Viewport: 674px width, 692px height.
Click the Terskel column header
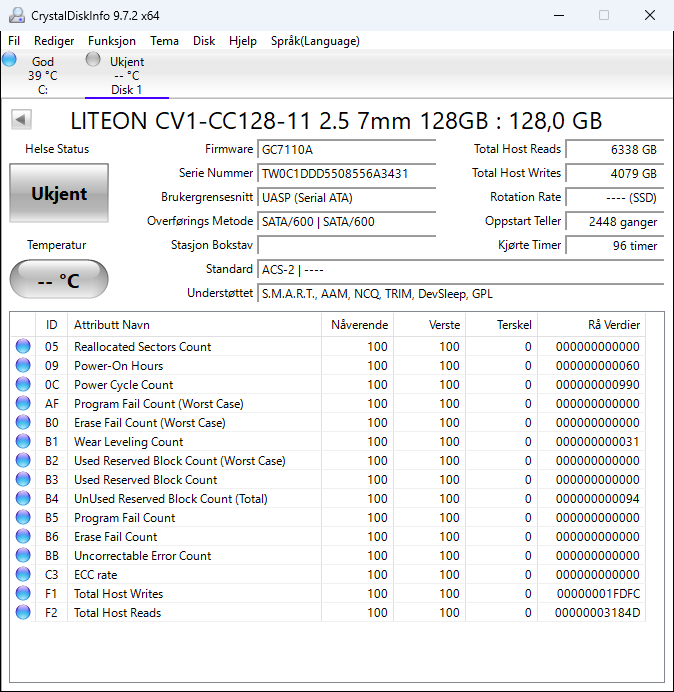pos(501,325)
